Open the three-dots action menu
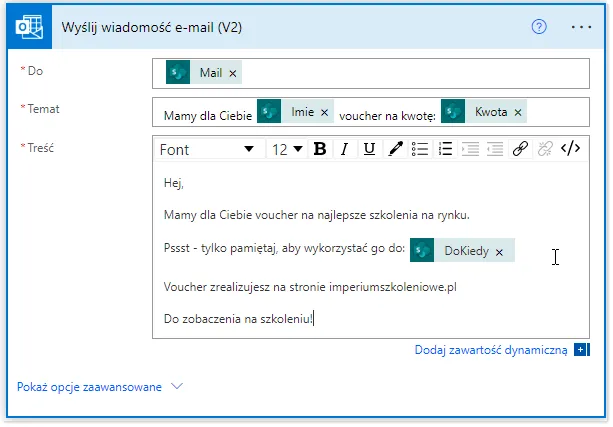This screenshot has width=613, height=427. [581, 27]
